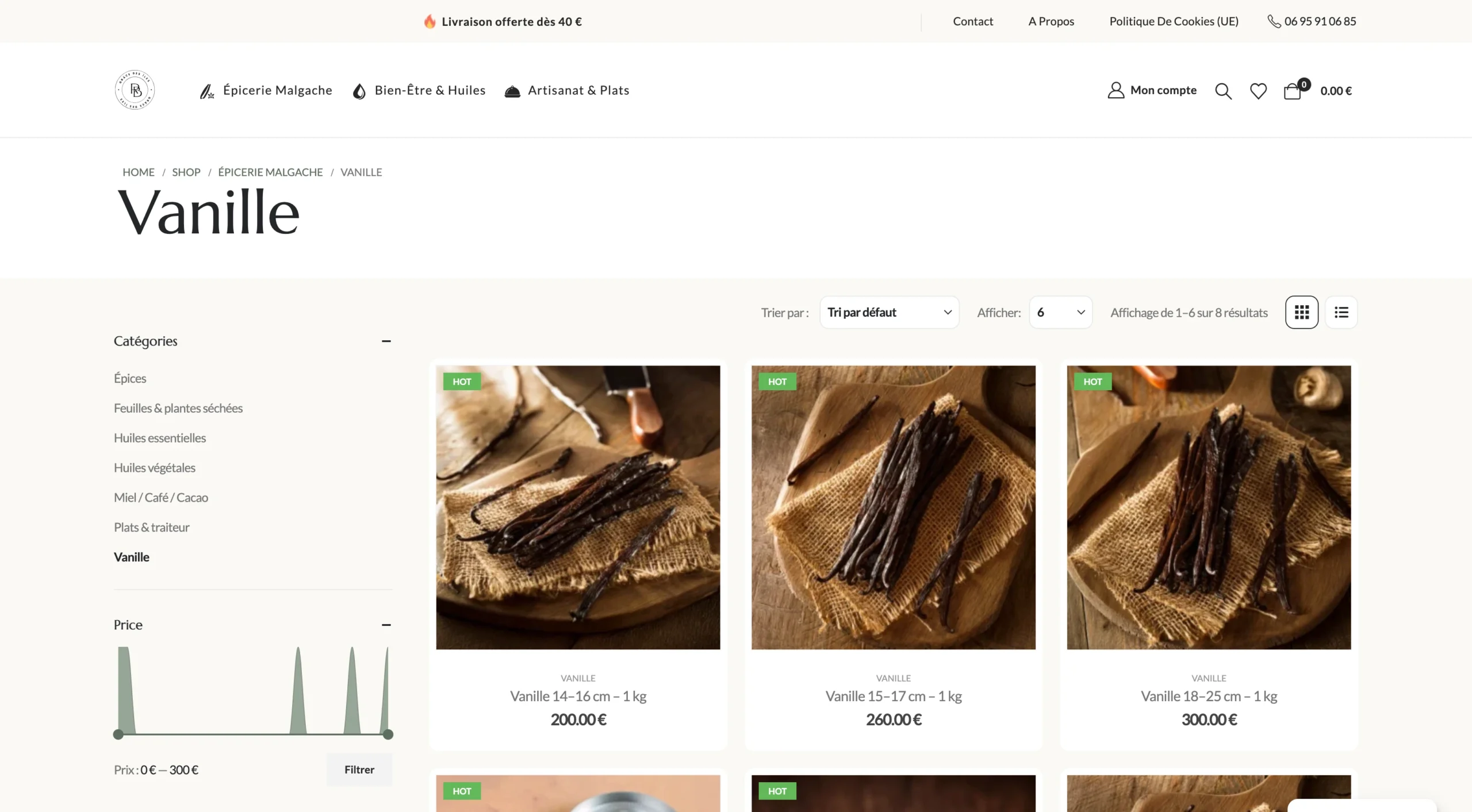The height and width of the screenshot is (812, 1472).
Task: Open the Afficher items count dropdown
Action: pyautogui.click(x=1060, y=312)
